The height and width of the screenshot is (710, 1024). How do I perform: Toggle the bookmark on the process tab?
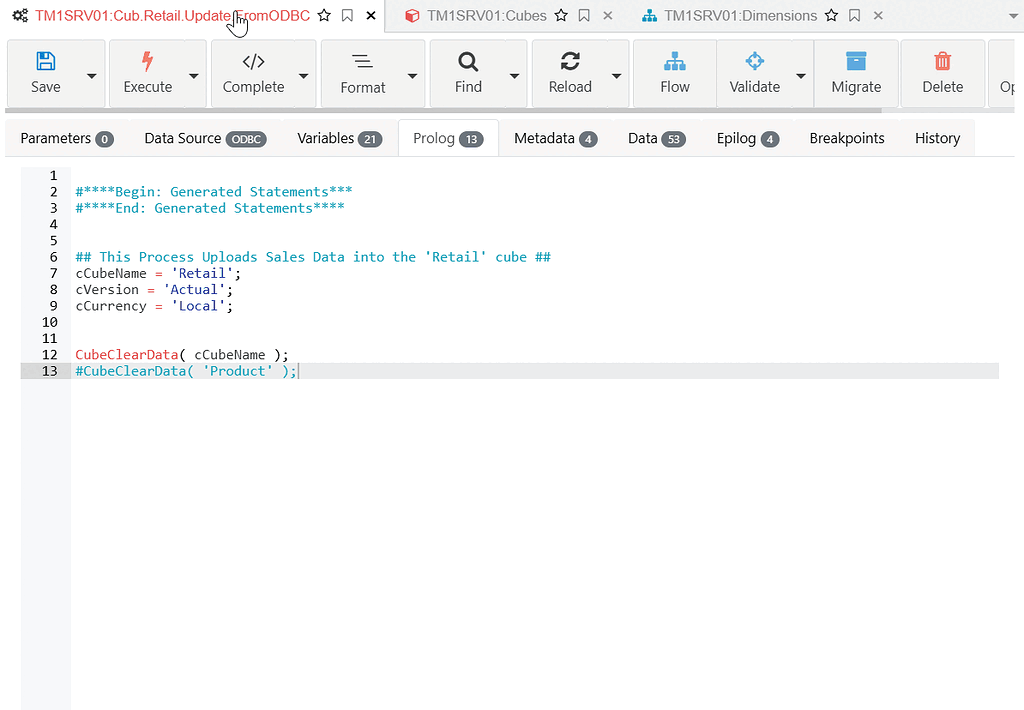(x=347, y=16)
